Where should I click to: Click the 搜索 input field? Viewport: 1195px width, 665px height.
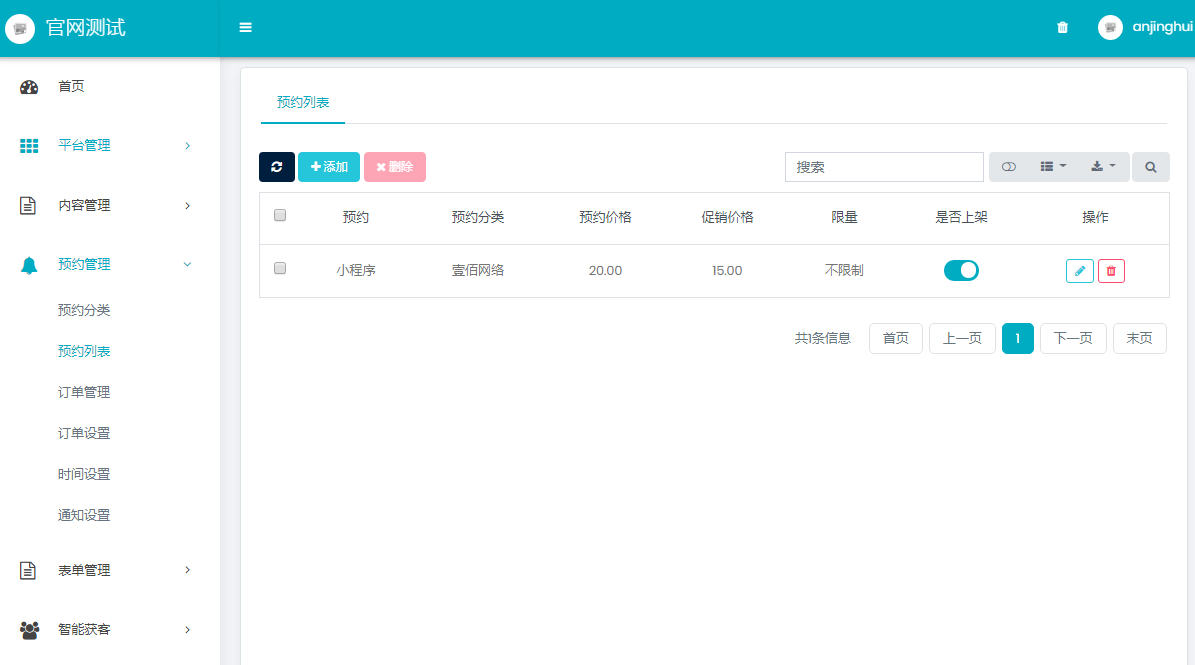point(884,167)
